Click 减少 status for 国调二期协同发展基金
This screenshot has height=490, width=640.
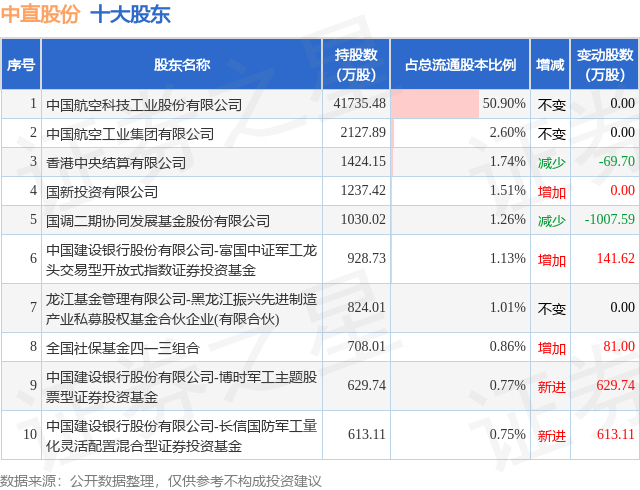coord(551,221)
